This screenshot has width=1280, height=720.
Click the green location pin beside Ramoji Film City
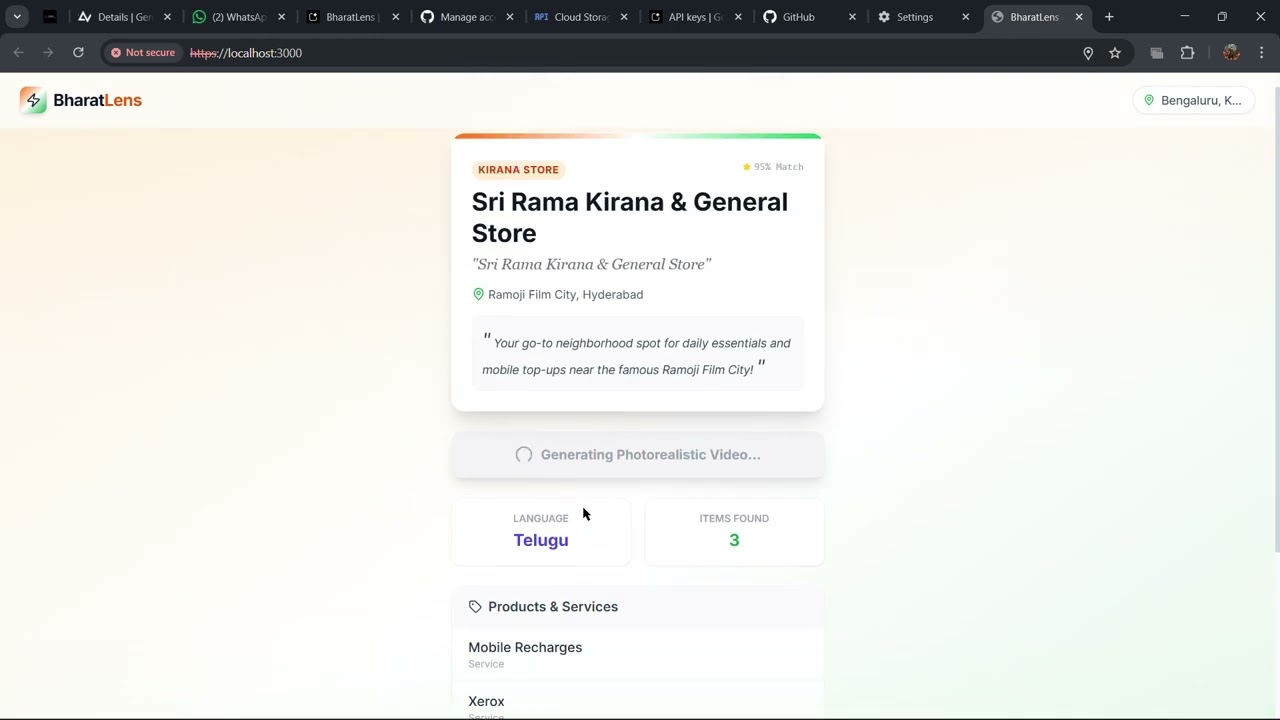(478, 294)
